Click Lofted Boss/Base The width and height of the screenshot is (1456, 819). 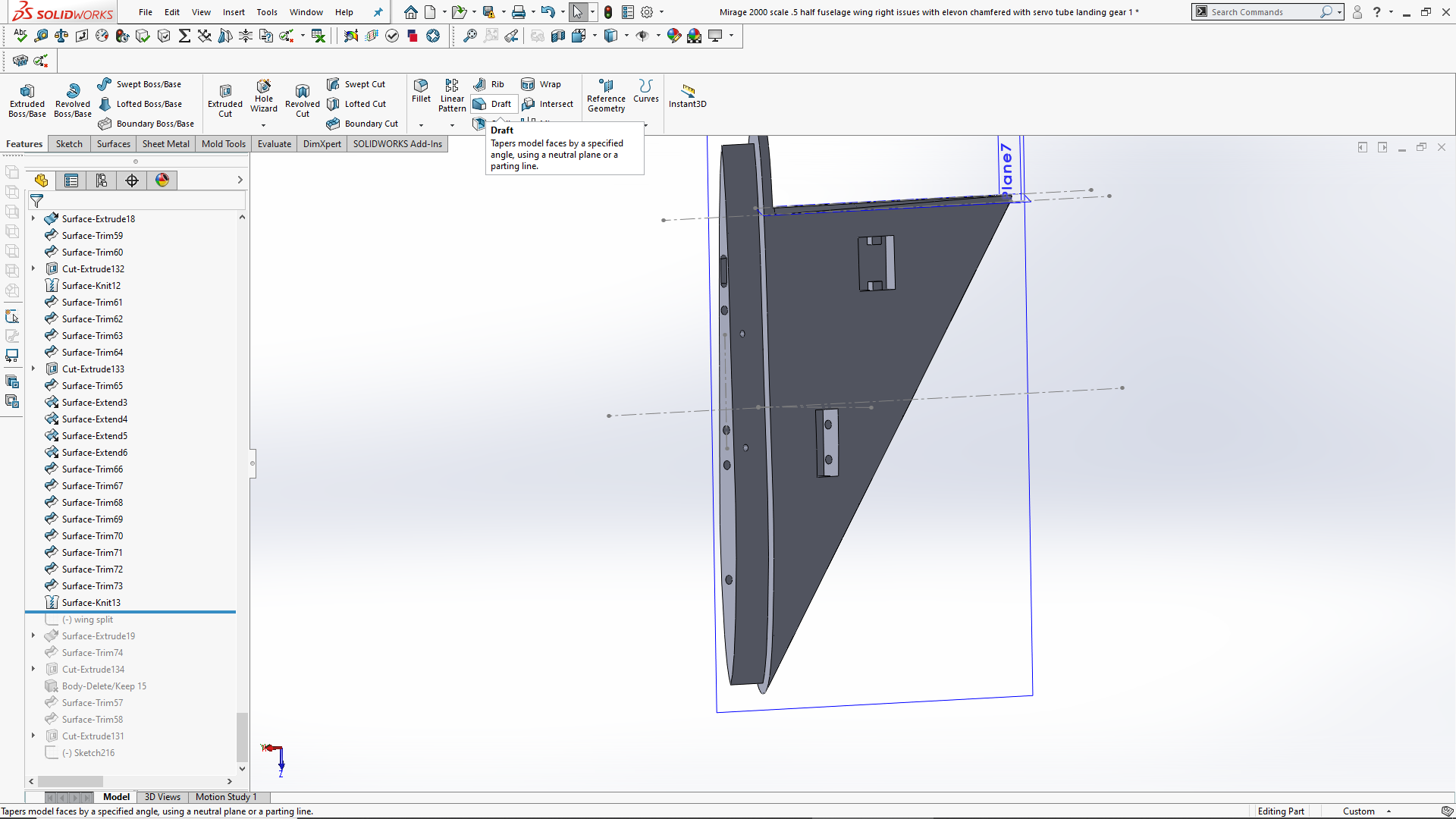coord(140,104)
